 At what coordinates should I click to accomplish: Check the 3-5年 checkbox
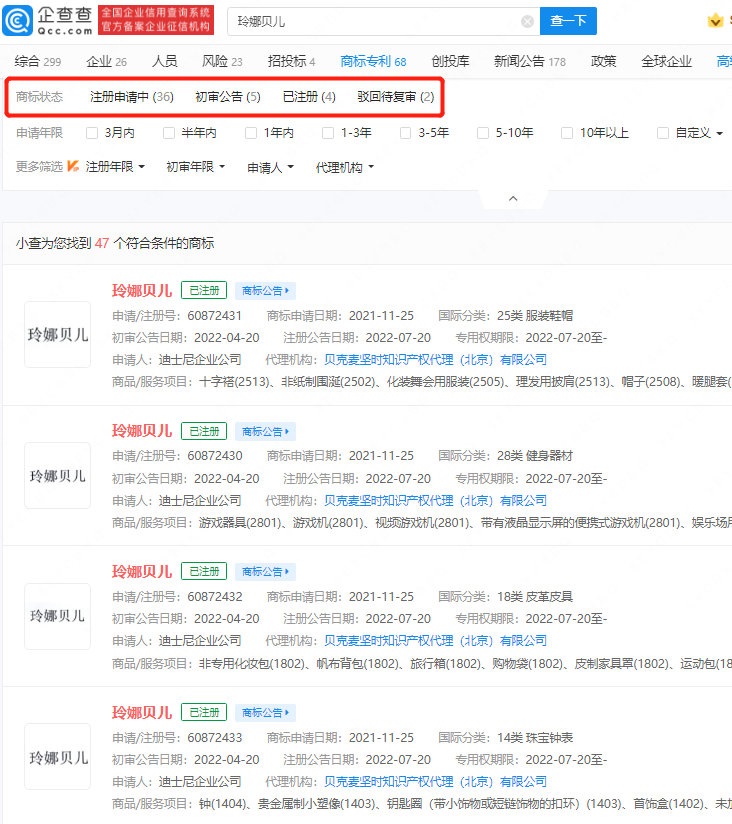click(x=405, y=133)
